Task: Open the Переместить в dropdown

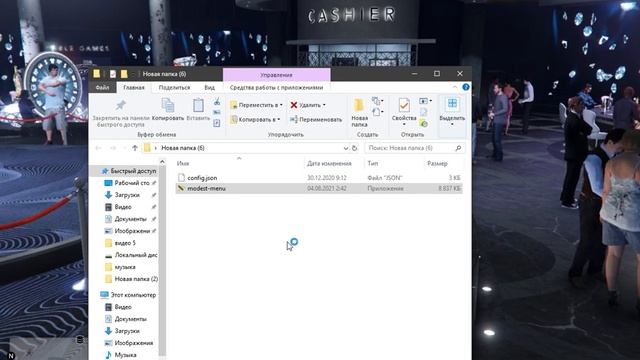Action: (256, 105)
